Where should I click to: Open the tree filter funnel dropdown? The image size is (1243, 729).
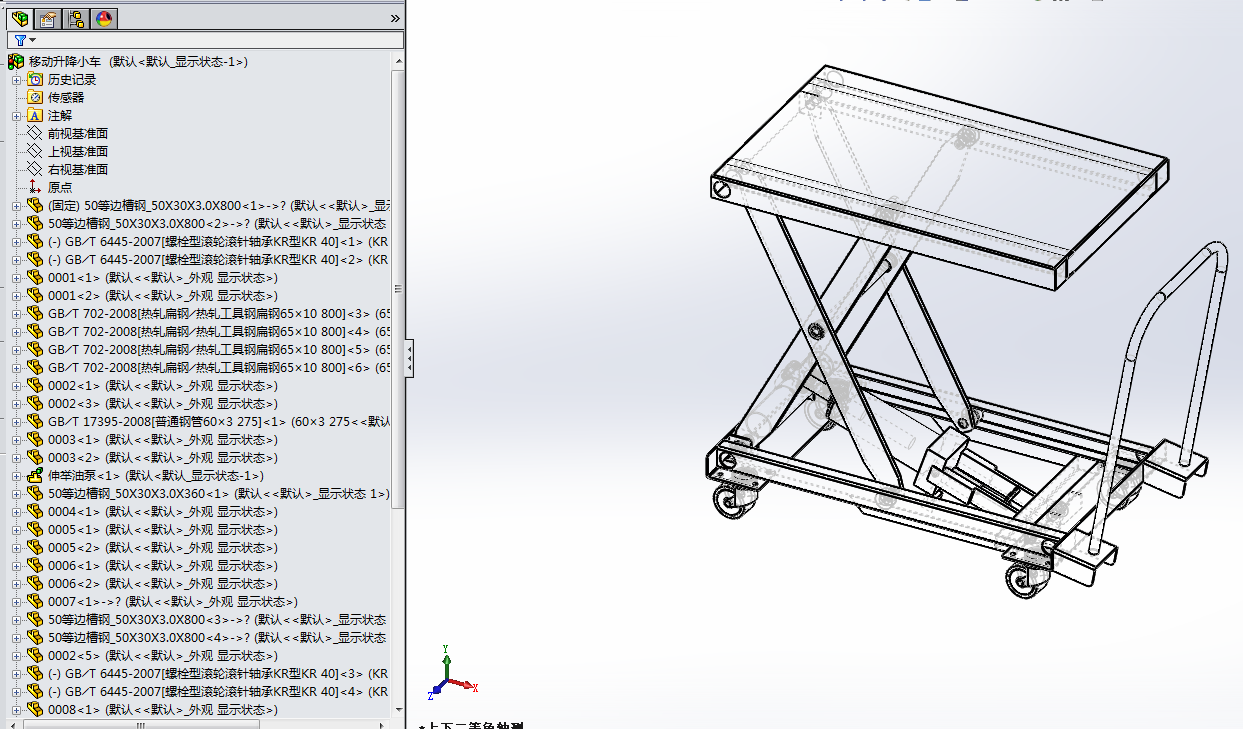tap(24, 40)
